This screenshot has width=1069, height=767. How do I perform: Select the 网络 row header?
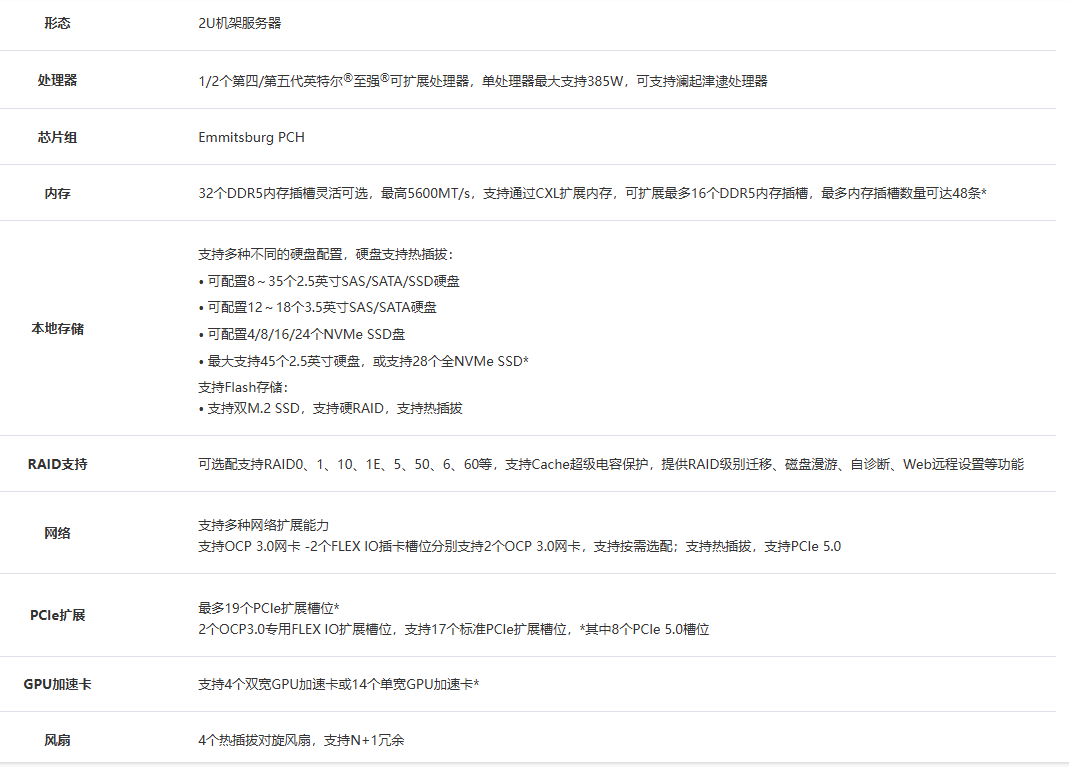pos(57,533)
